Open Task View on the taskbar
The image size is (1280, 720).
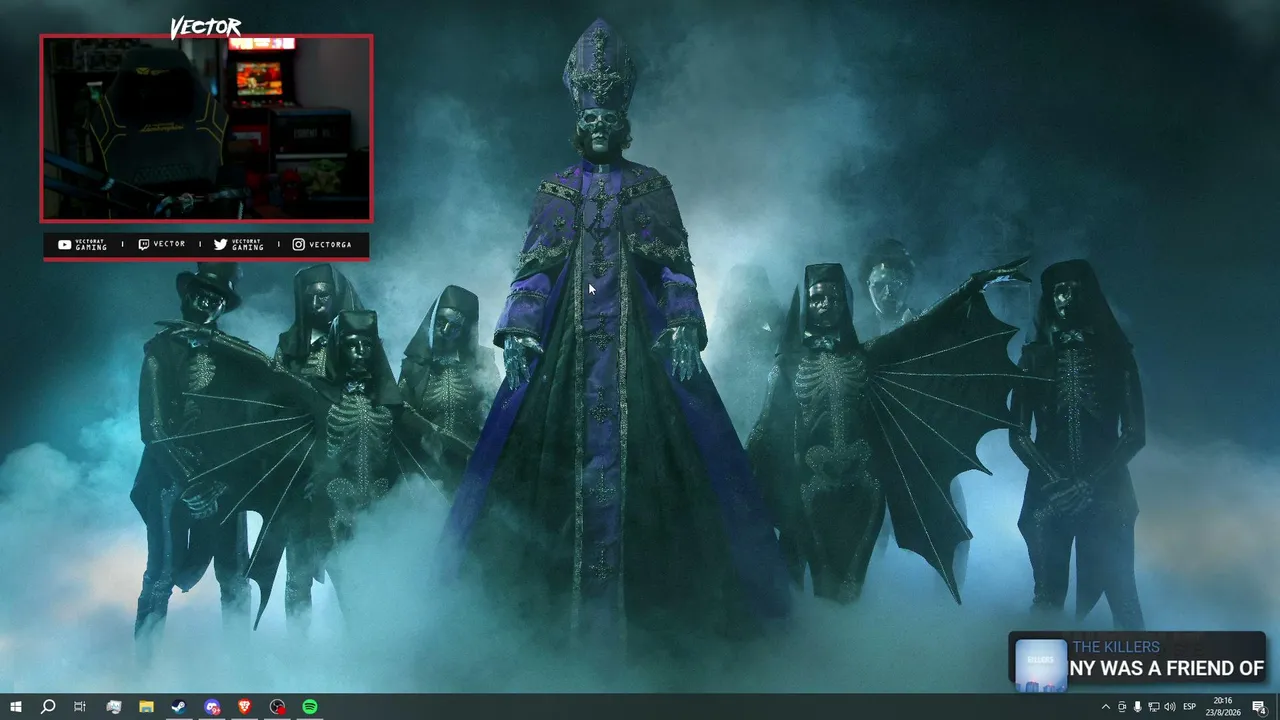pos(80,707)
